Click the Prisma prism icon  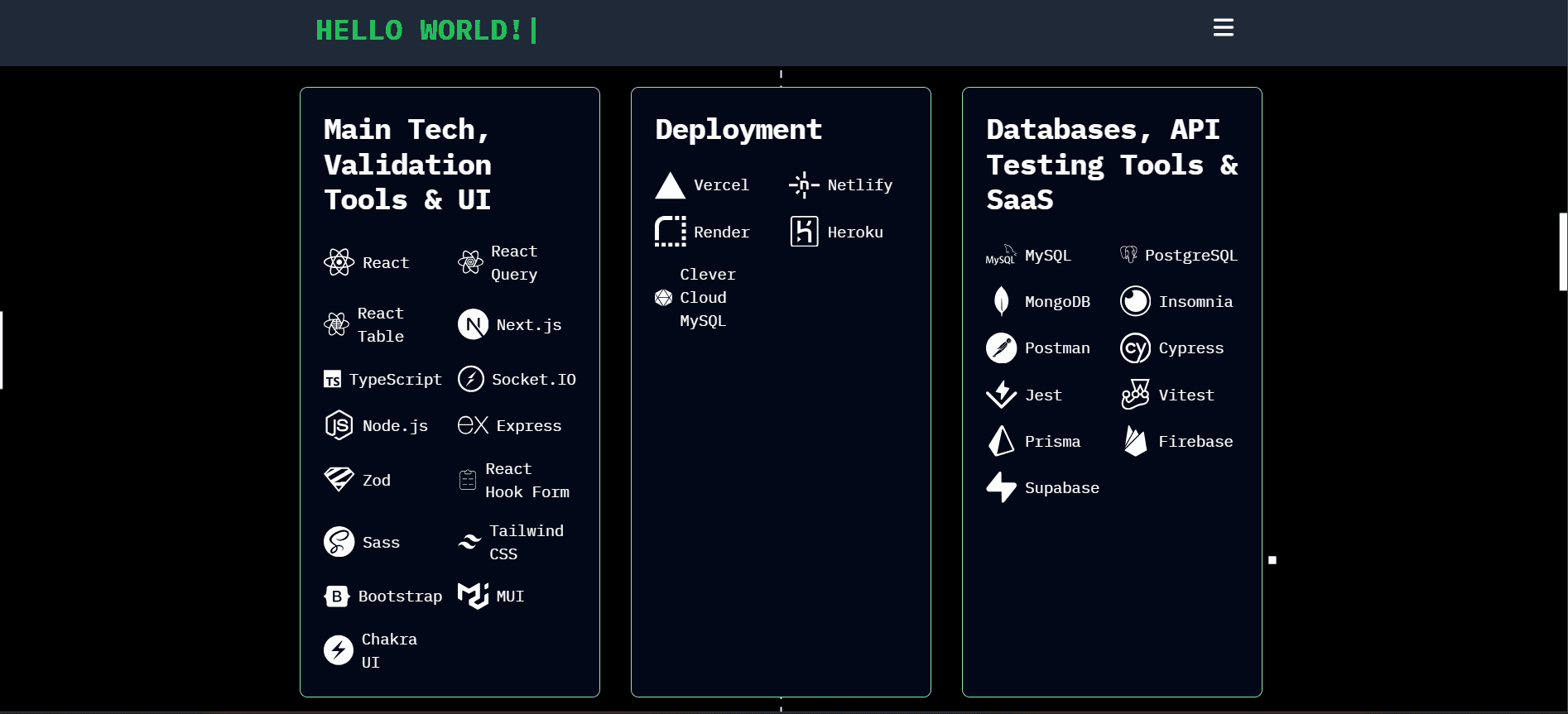click(x=1001, y=441)
